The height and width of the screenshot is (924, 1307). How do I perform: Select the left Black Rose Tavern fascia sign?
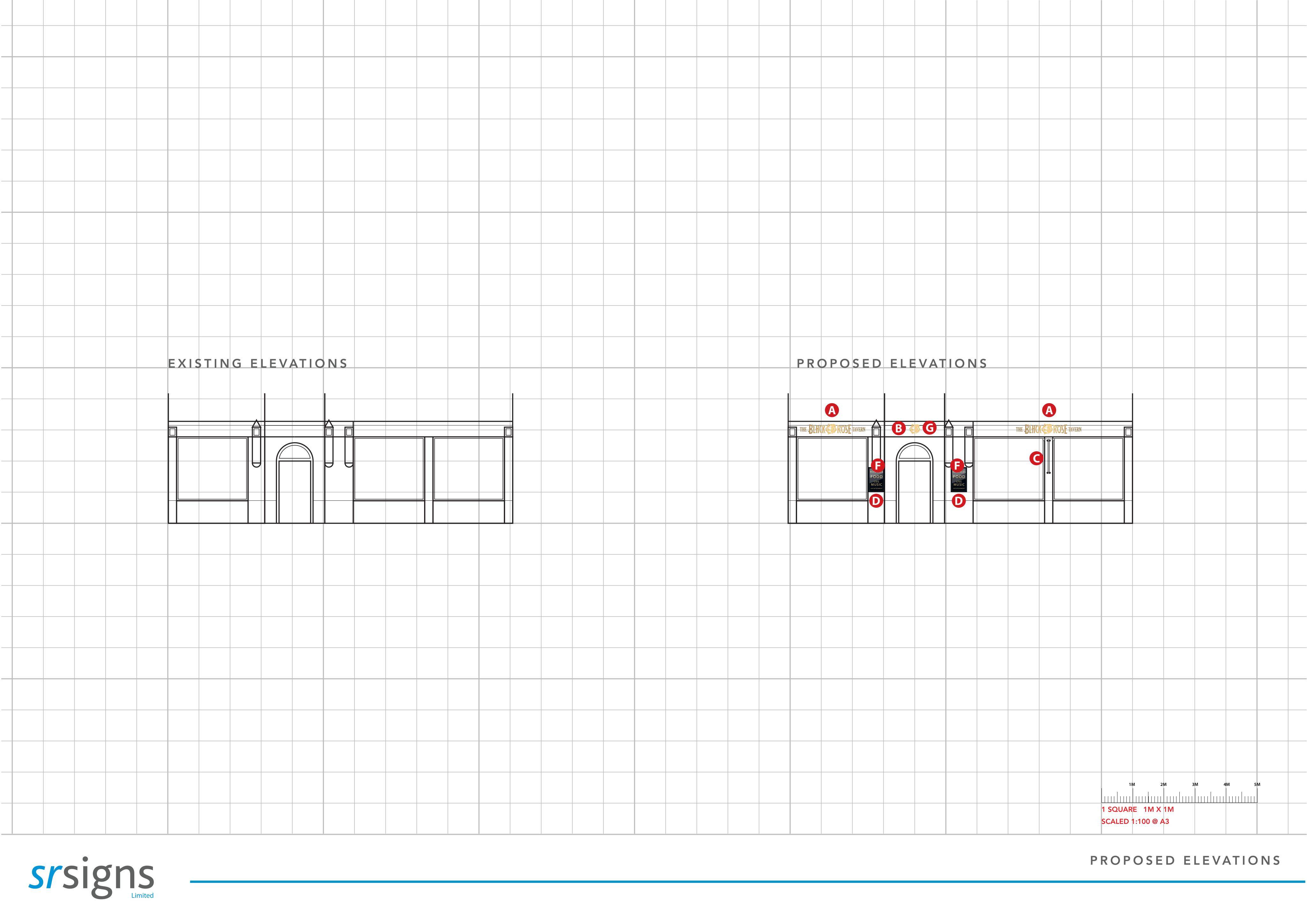pos(832,430)
